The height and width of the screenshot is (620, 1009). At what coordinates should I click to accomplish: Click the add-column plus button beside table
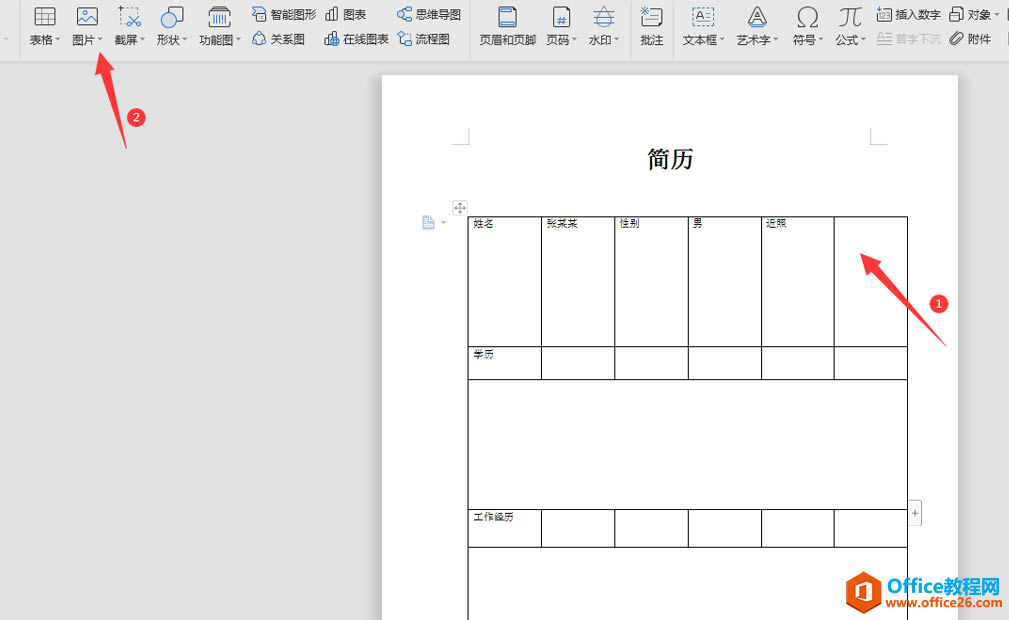(x=914, y=513)
